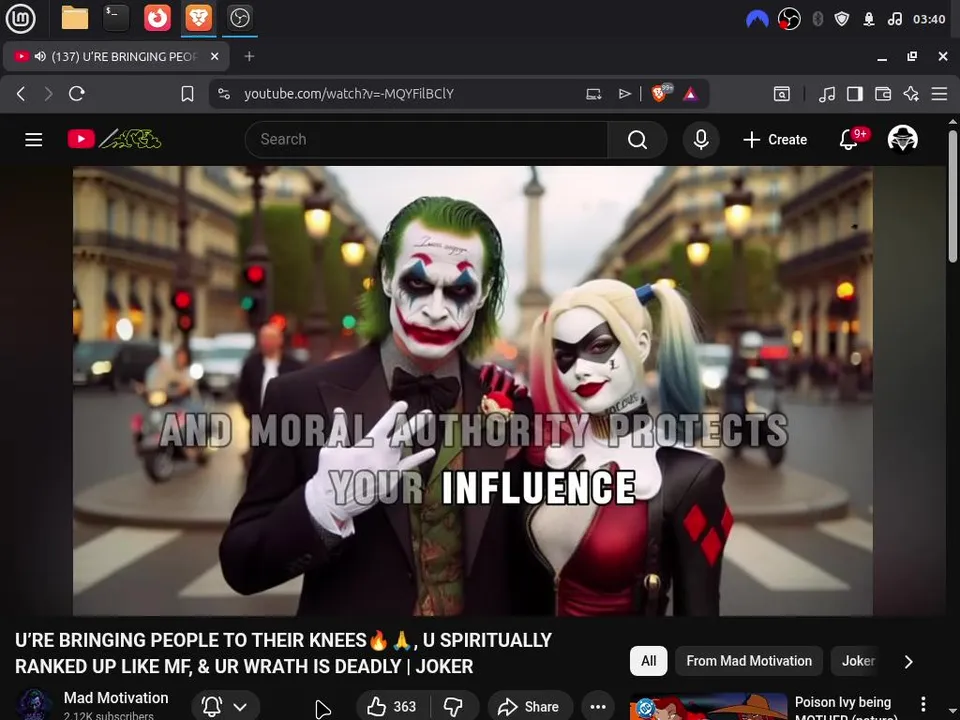The image size is (960, 720).
Task: Open the Linux Mint start menu
Action: (x=20, y=18)
